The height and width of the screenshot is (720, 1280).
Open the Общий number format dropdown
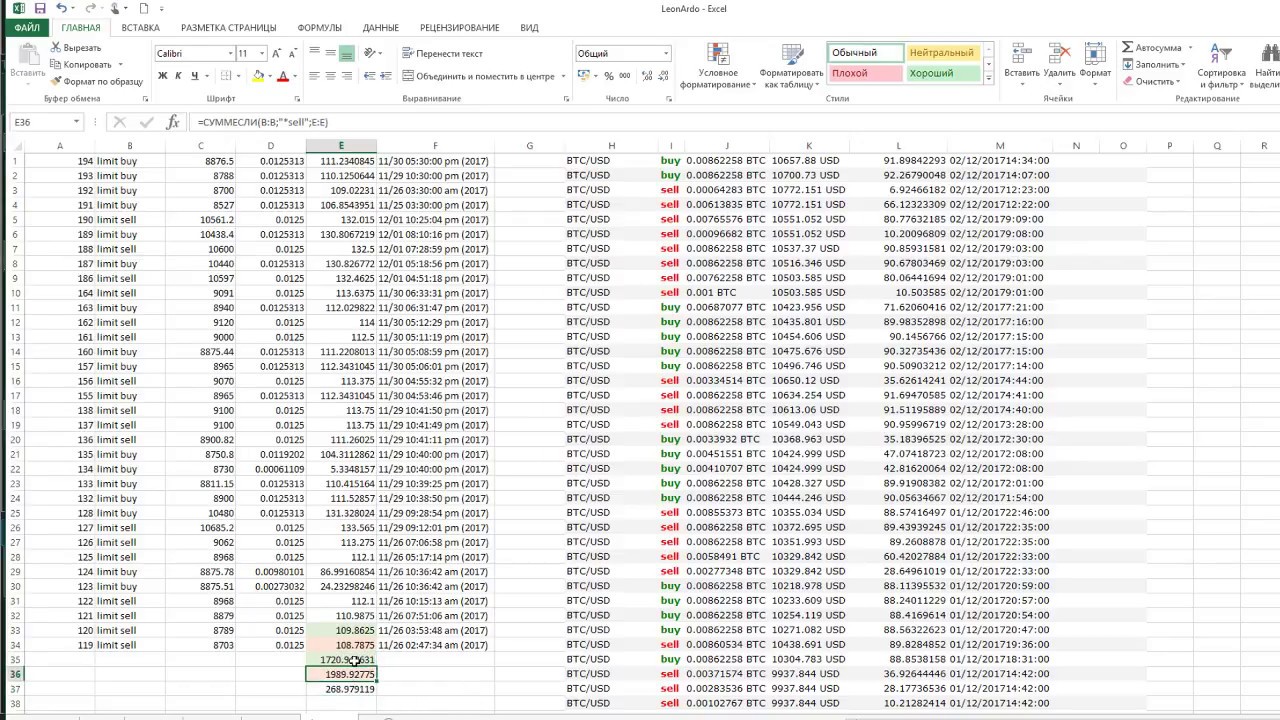point(666,53)
